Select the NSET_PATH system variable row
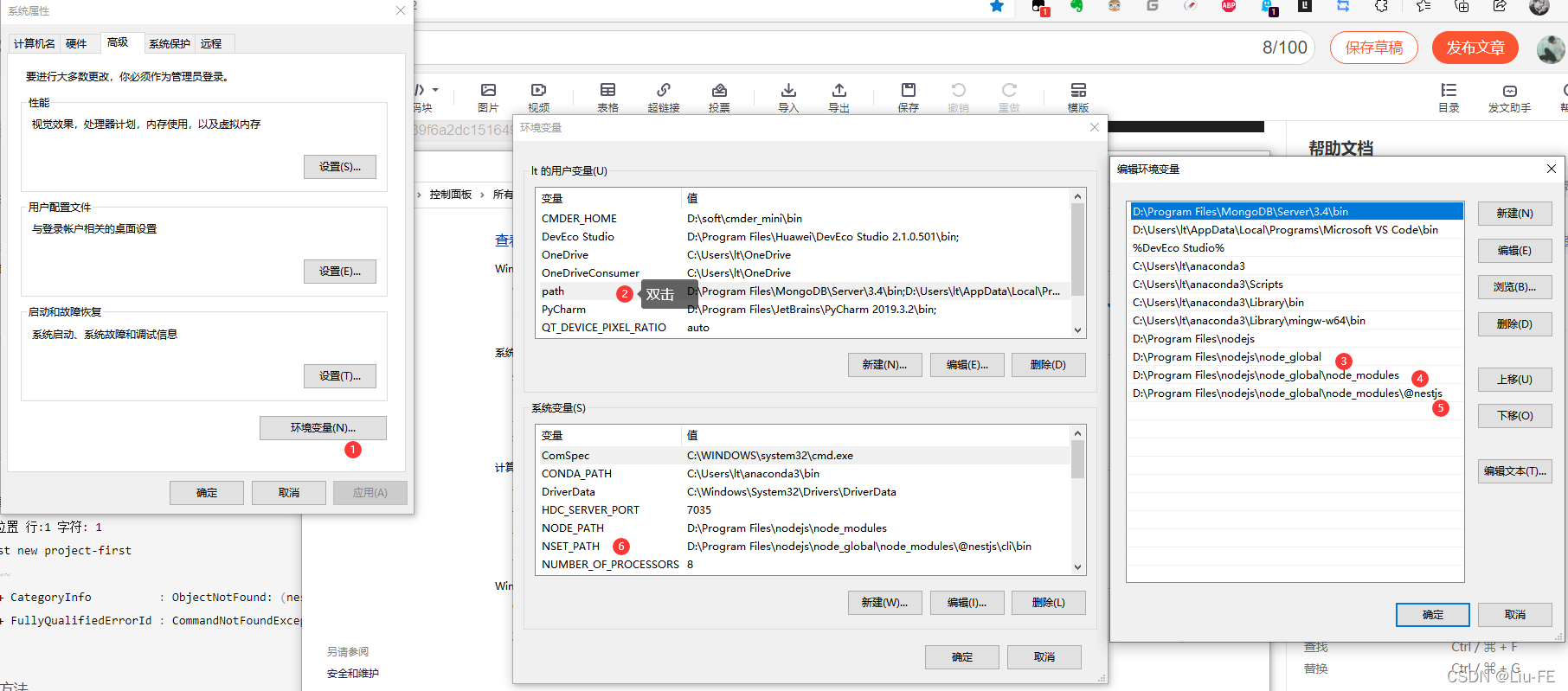This screenshot has height=691, width=1568. 803,547
